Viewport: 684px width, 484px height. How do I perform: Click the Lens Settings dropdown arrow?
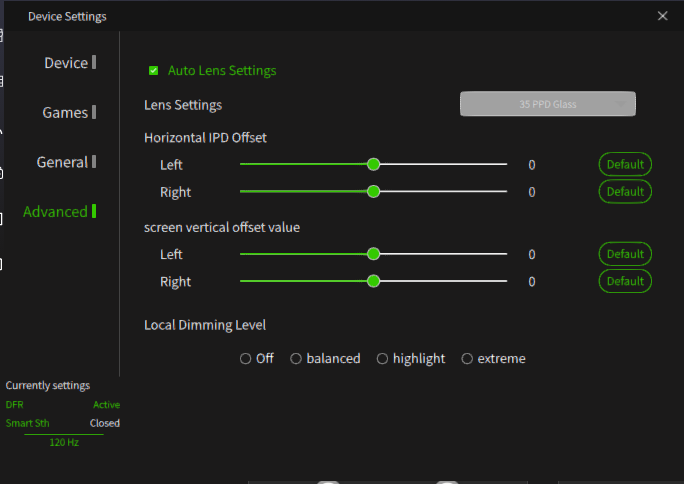coord(620,104)
